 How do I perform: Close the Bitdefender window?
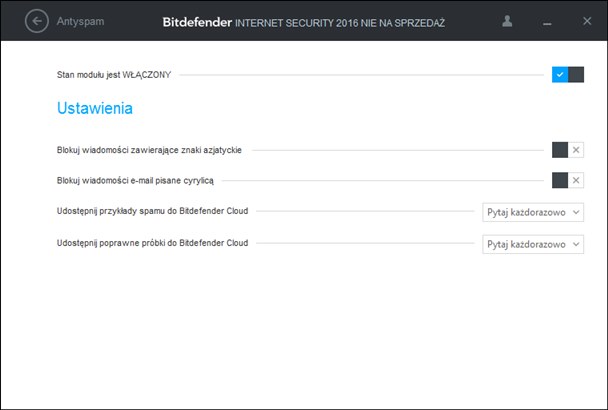coord(587,21)
